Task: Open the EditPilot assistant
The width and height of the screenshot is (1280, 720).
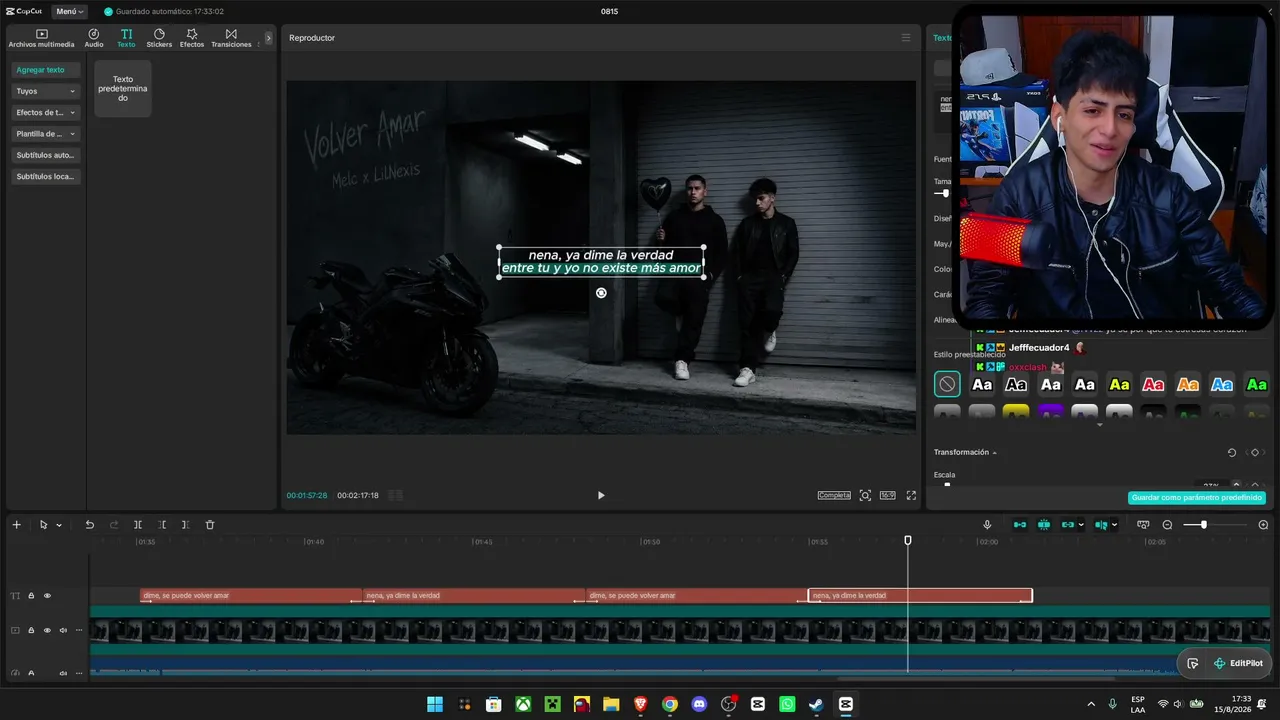Action: coord(1238,663)
